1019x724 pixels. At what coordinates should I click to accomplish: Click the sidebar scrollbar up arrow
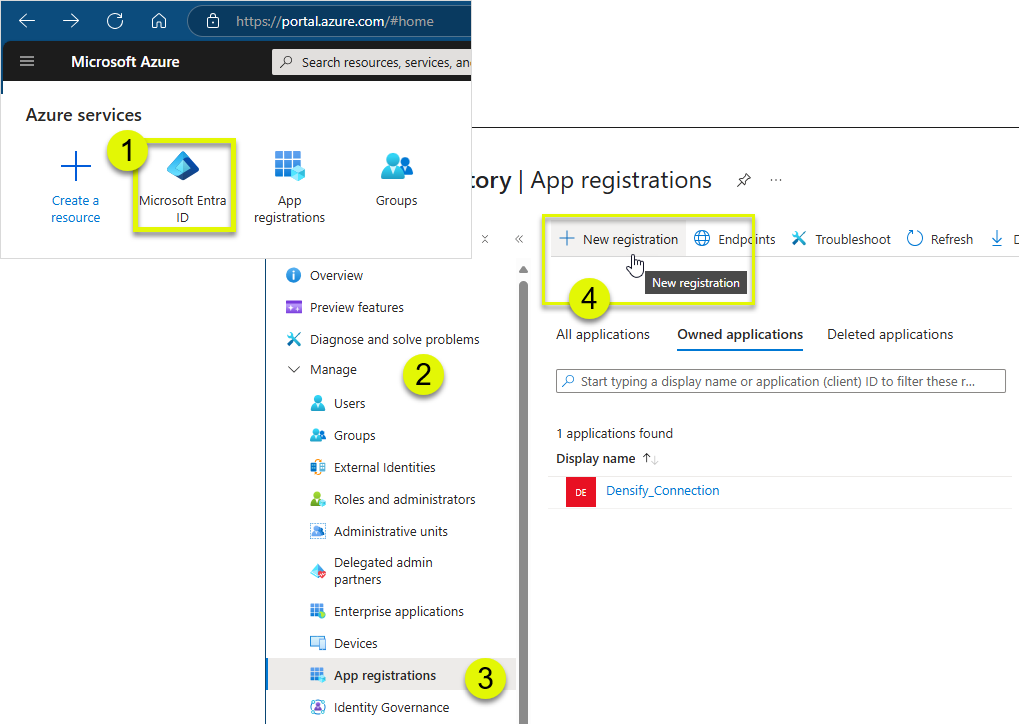click(x=523, y=269)
